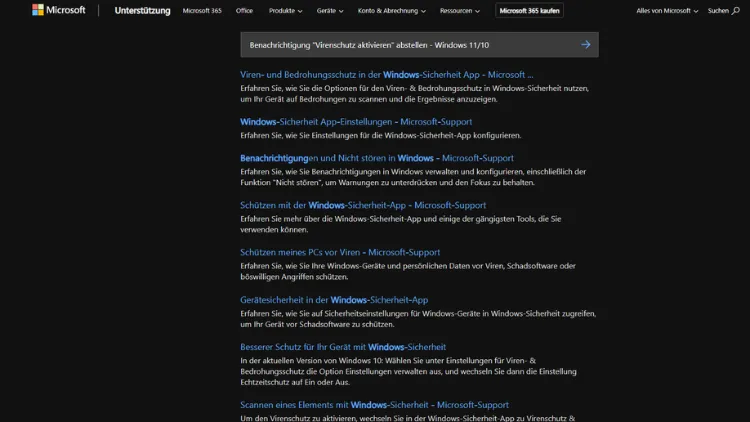
Task: Expand Alles von Microsoft menu
Action: coord(667,11)
